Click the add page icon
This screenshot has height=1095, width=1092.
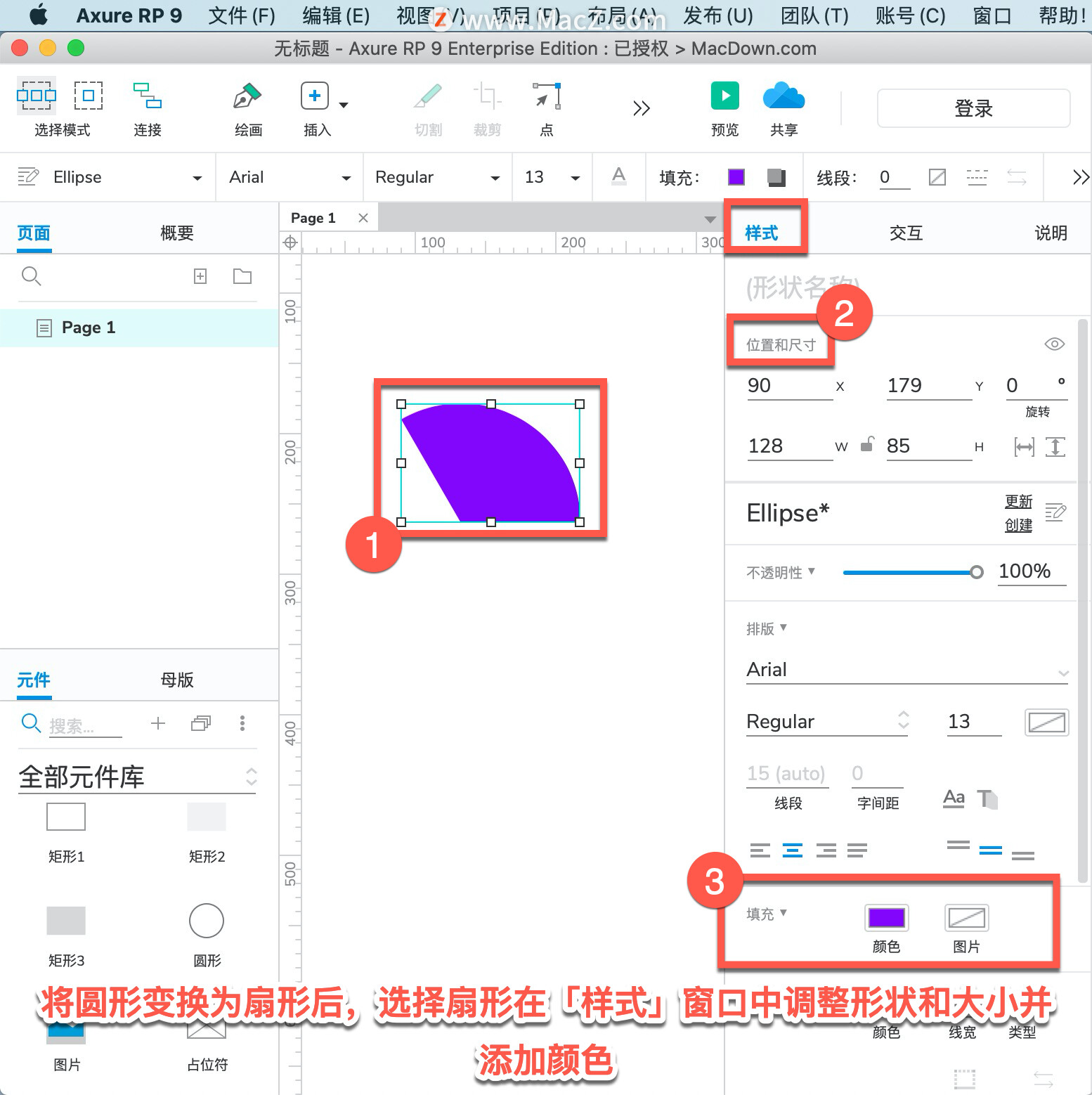(200, 276)
